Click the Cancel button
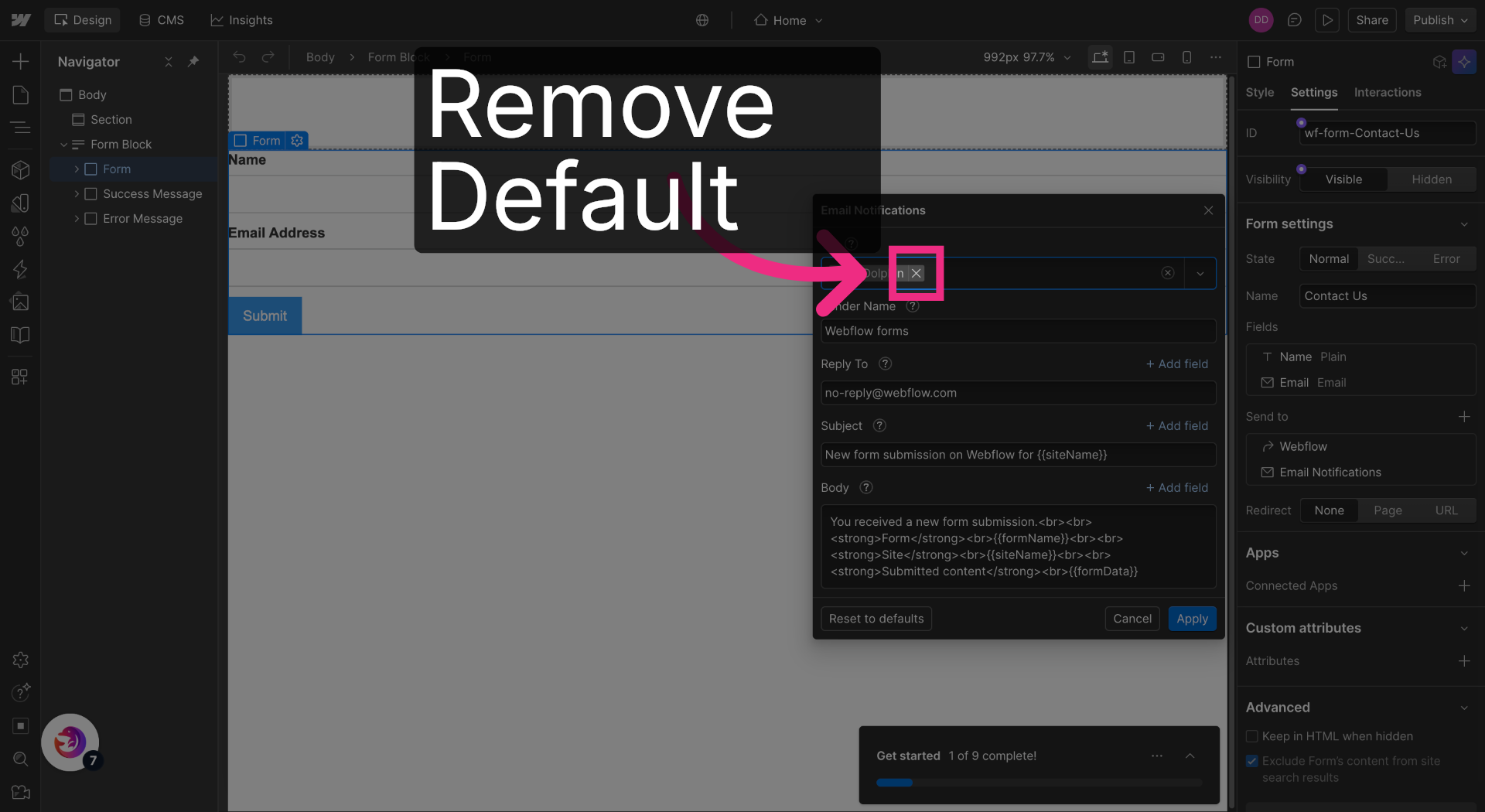1485x812 pixels. point(1132,619)
